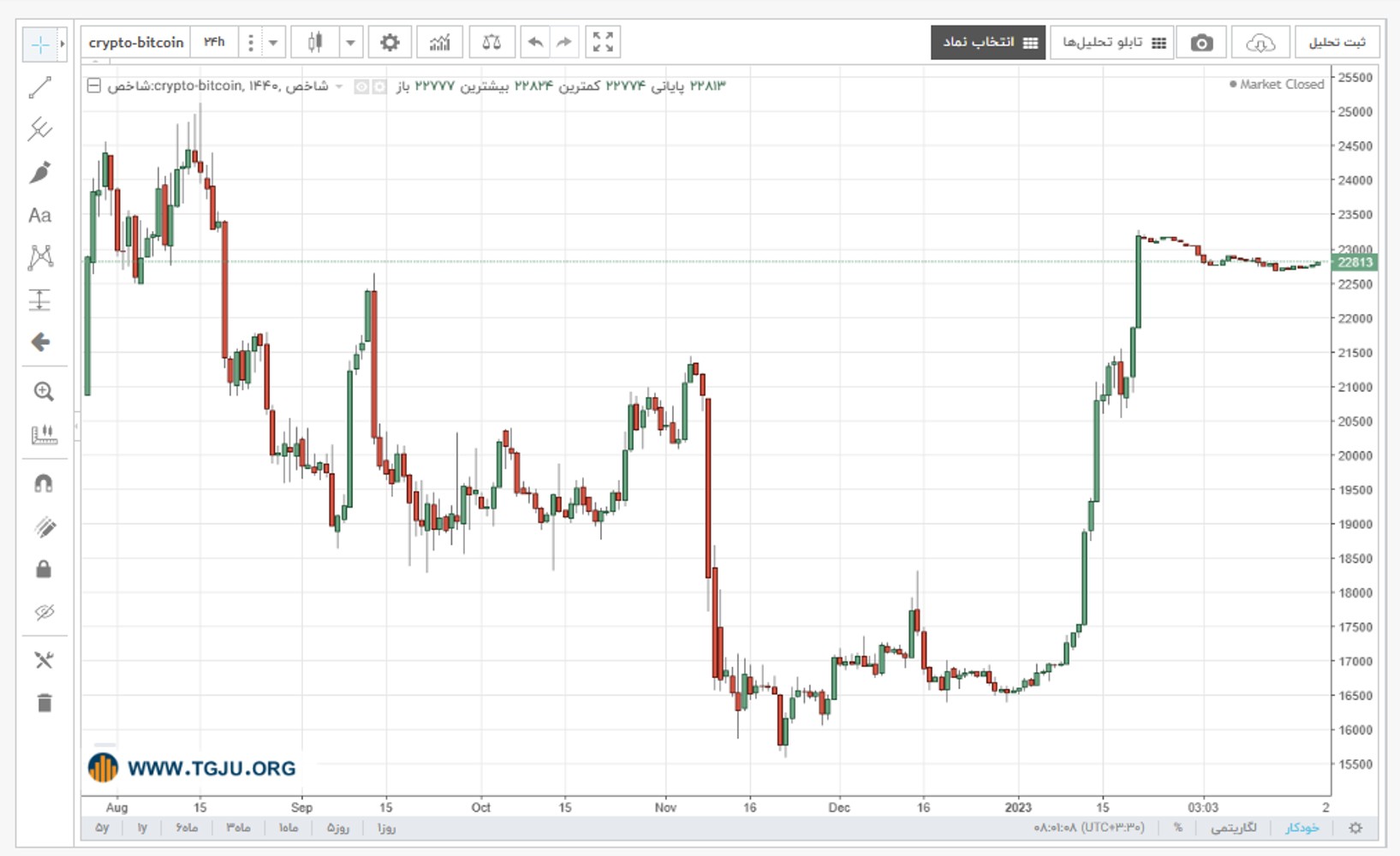Click the cloud save chart icon

tap(1260, 42)
